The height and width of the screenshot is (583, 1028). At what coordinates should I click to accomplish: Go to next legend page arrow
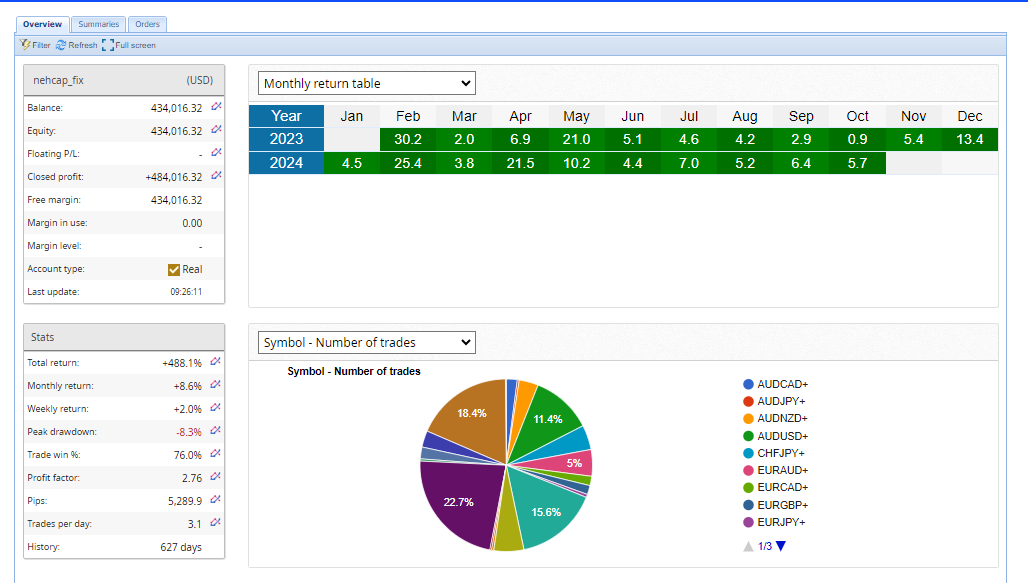click(x=781, y=546)
